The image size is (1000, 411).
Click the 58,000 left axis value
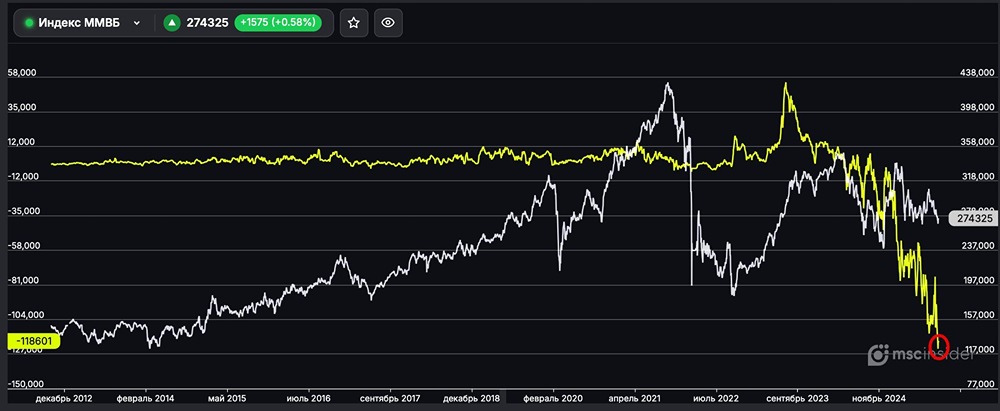click(22, 73)
